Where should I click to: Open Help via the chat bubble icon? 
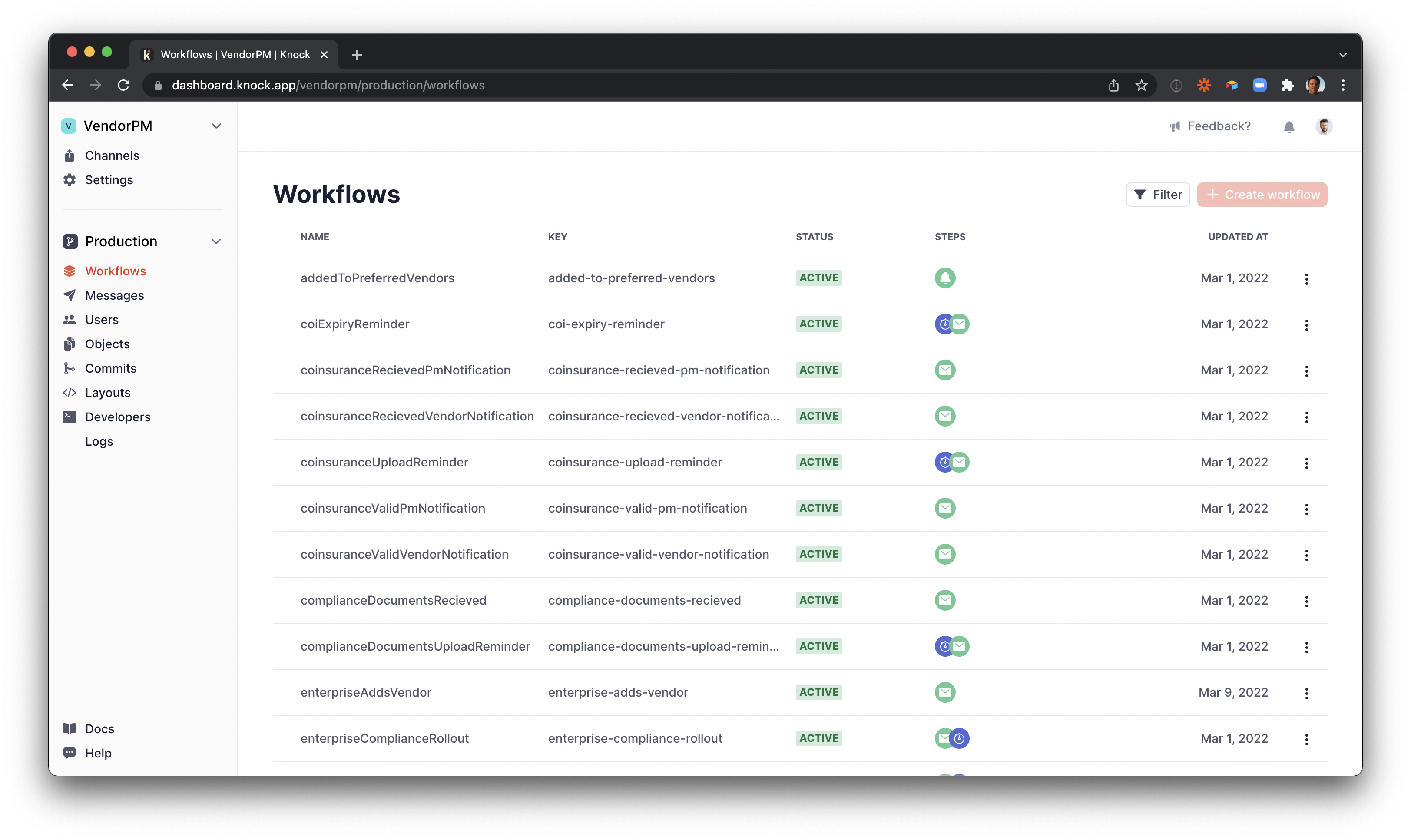tap(70, 753)
